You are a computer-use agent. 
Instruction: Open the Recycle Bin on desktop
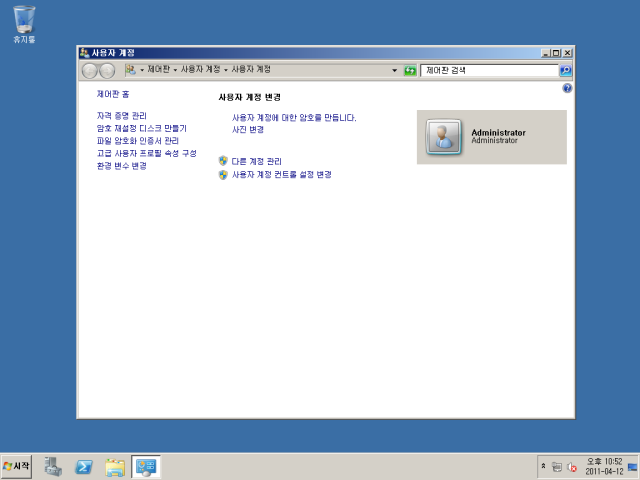[x=24, y=24]
